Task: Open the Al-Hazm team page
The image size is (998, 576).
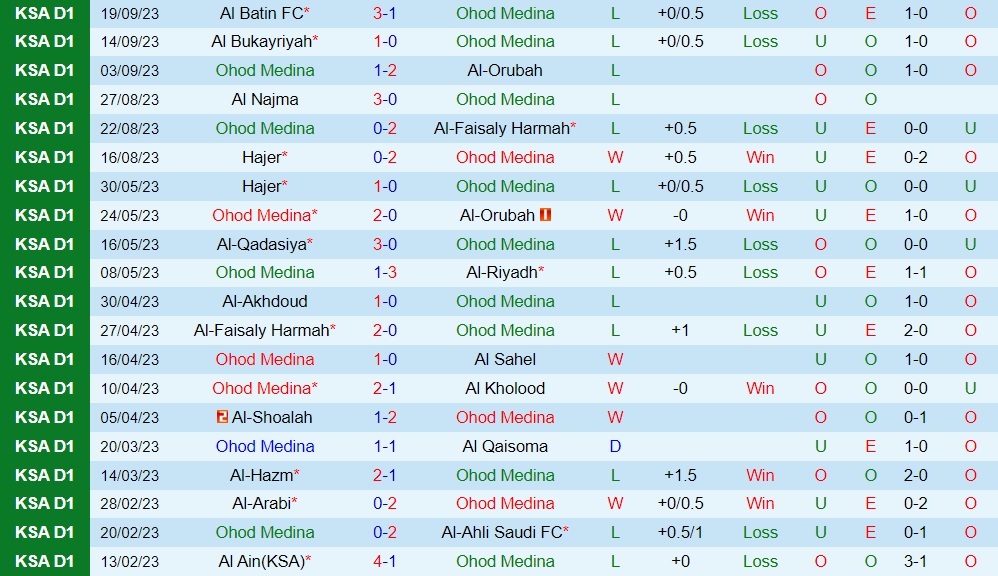Action: click(261, 475)
